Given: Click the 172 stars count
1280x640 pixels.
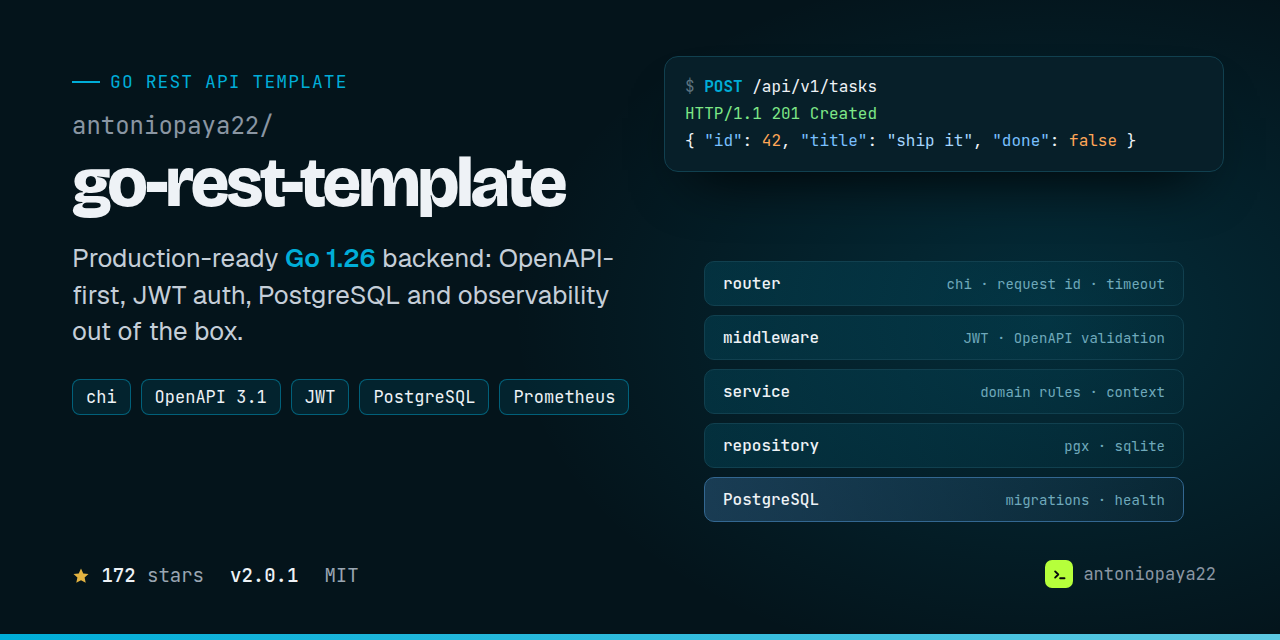Looking at the screenshot, I should point(152,576).
